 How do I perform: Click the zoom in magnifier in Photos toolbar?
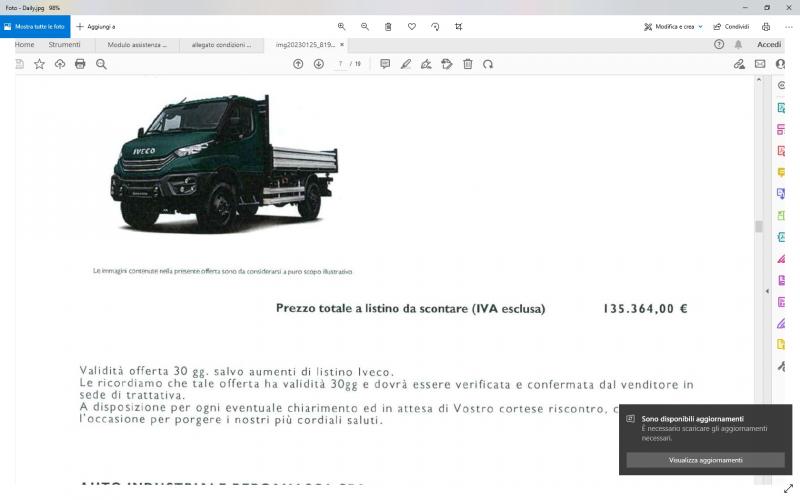(x=341, y=27)
